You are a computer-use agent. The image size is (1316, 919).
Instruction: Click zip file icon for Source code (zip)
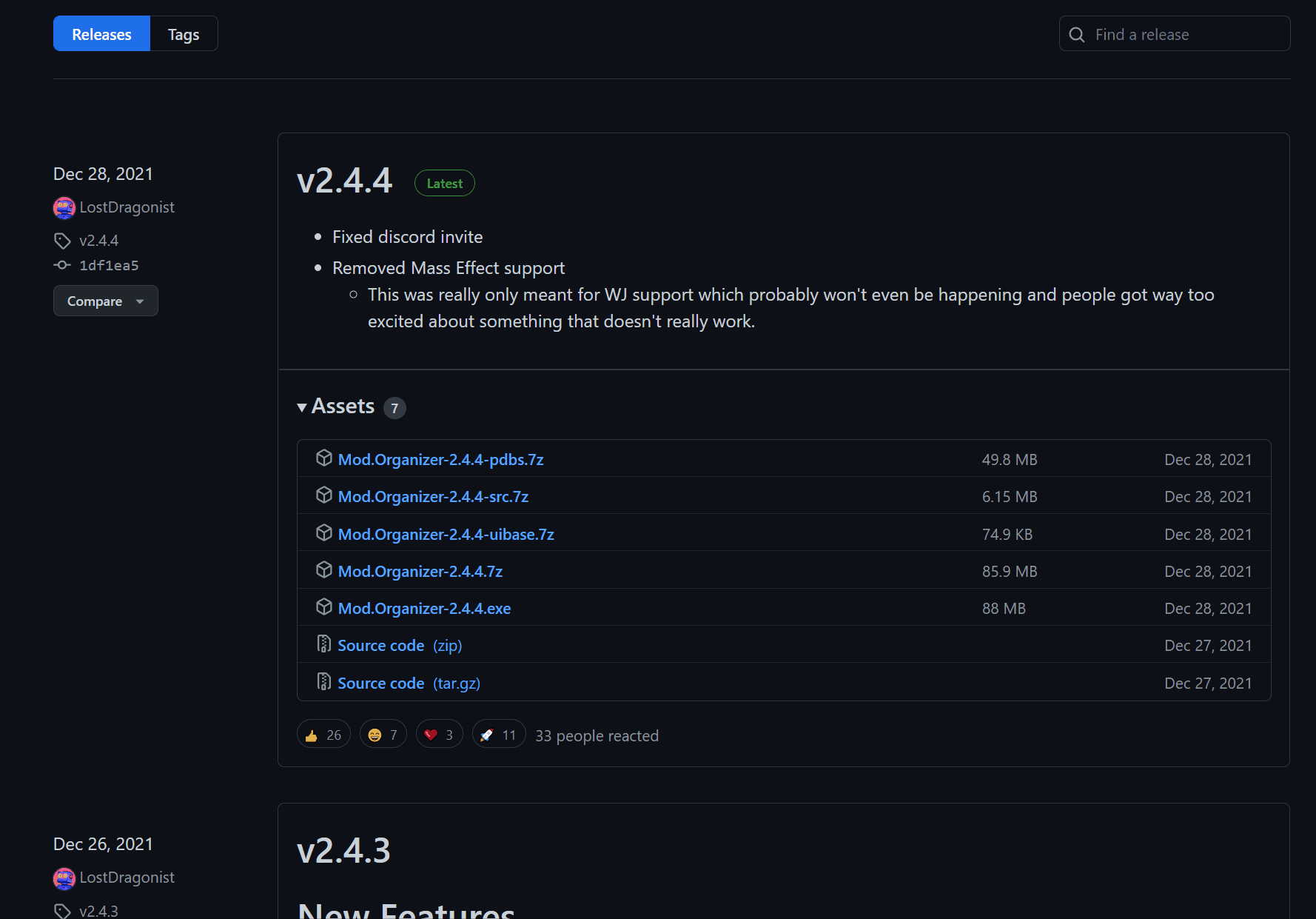click(323, 644)
